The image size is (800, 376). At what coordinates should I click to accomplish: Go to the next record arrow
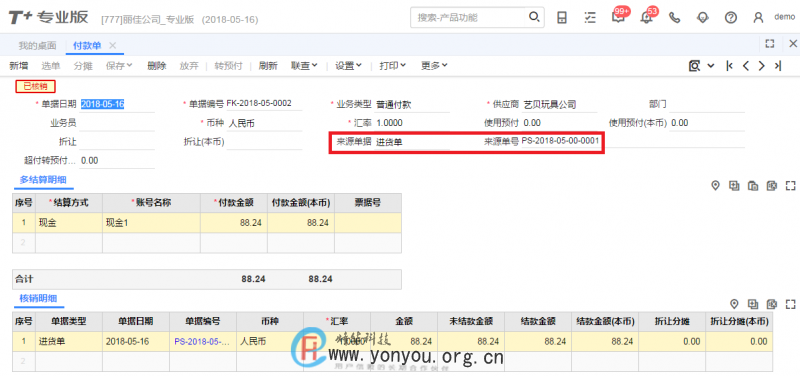click(x=761, y=65)
